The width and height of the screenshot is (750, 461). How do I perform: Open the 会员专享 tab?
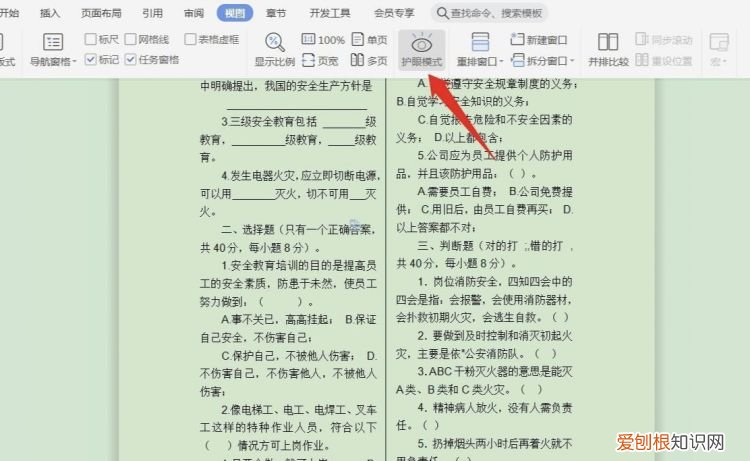point(394,13)
